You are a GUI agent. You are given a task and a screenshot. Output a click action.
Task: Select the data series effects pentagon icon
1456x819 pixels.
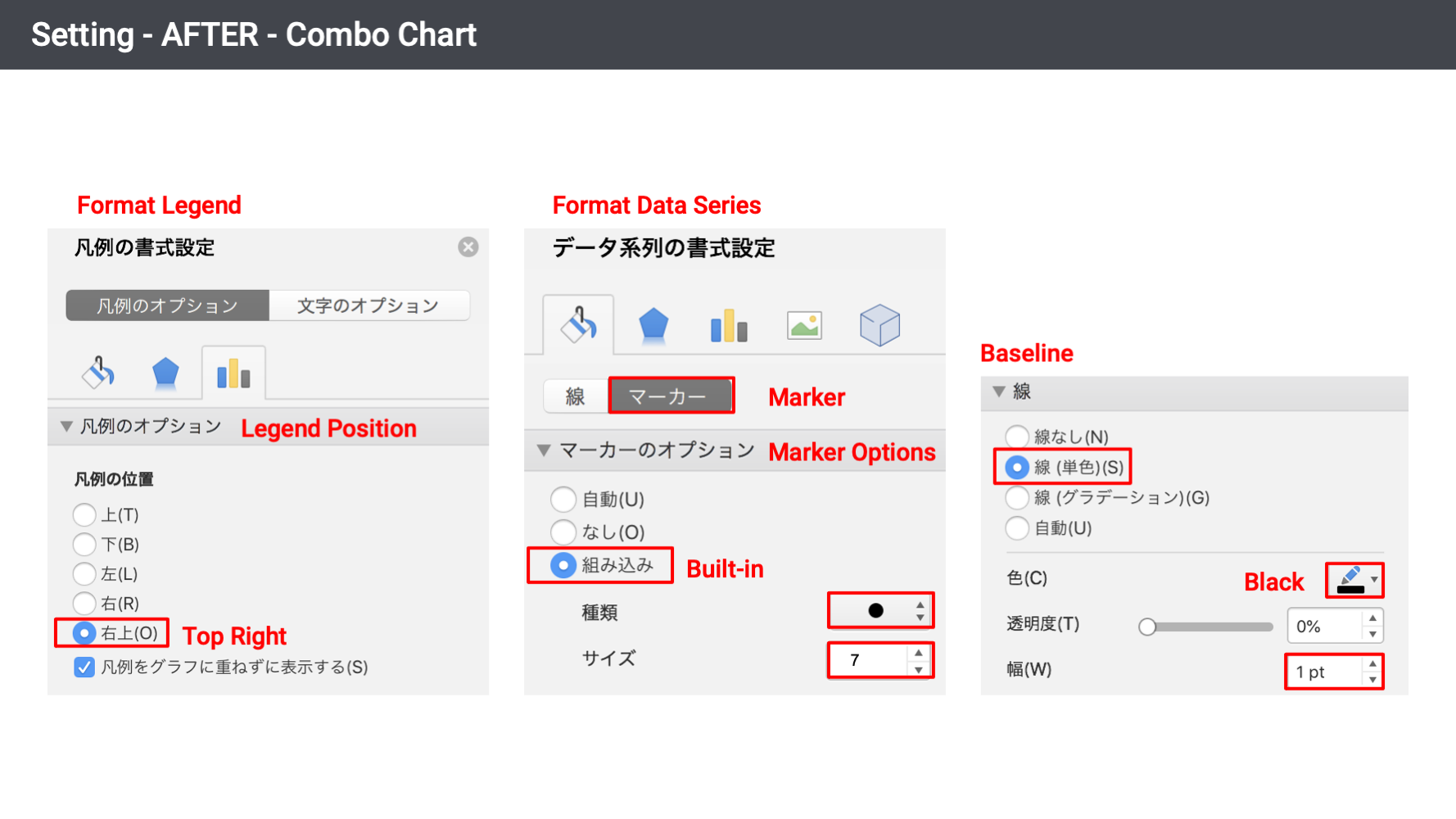[x=653, y=325]
